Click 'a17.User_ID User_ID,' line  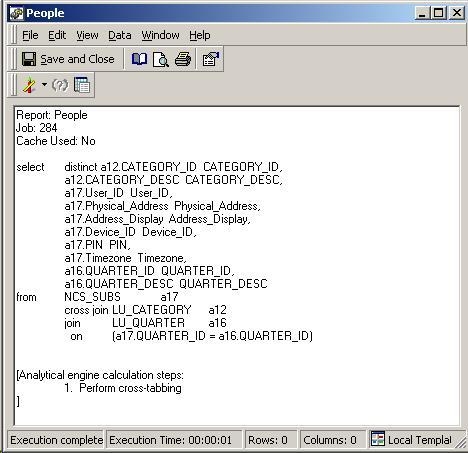pyautogui.click(x=119, y=193)
